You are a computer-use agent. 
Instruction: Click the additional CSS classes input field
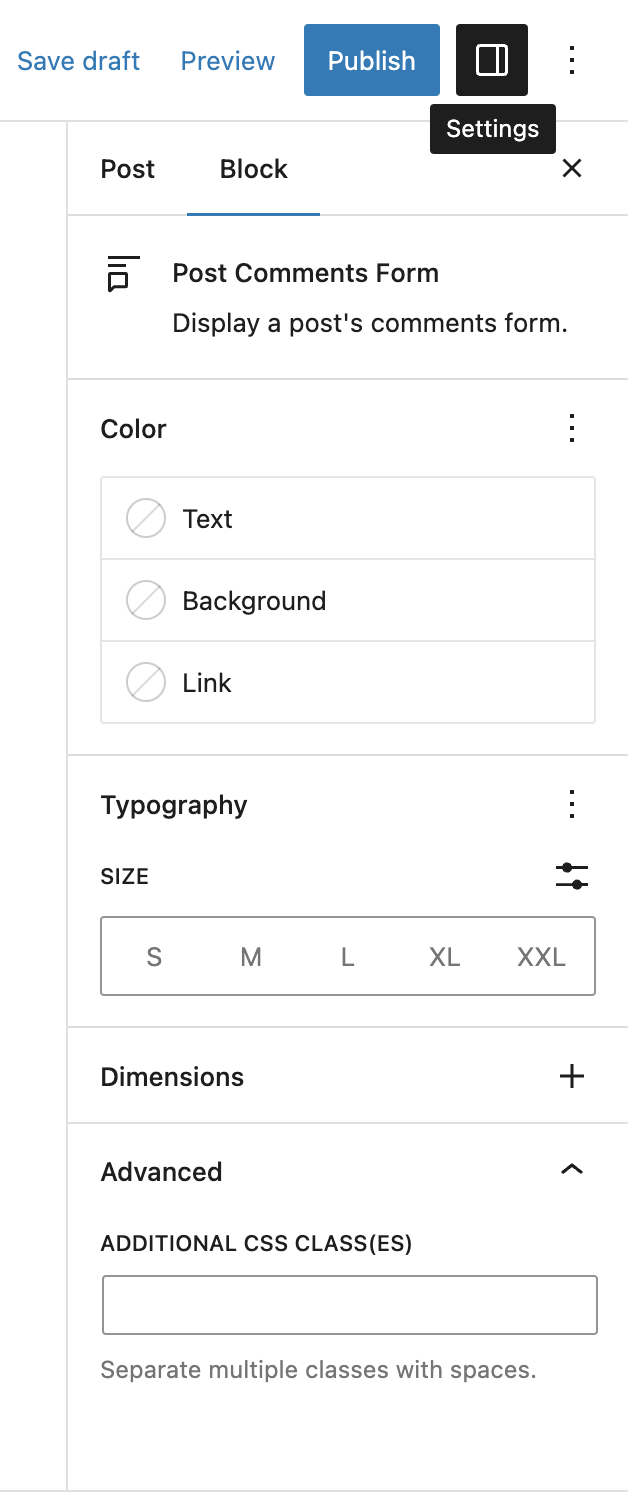[349, 1304]
